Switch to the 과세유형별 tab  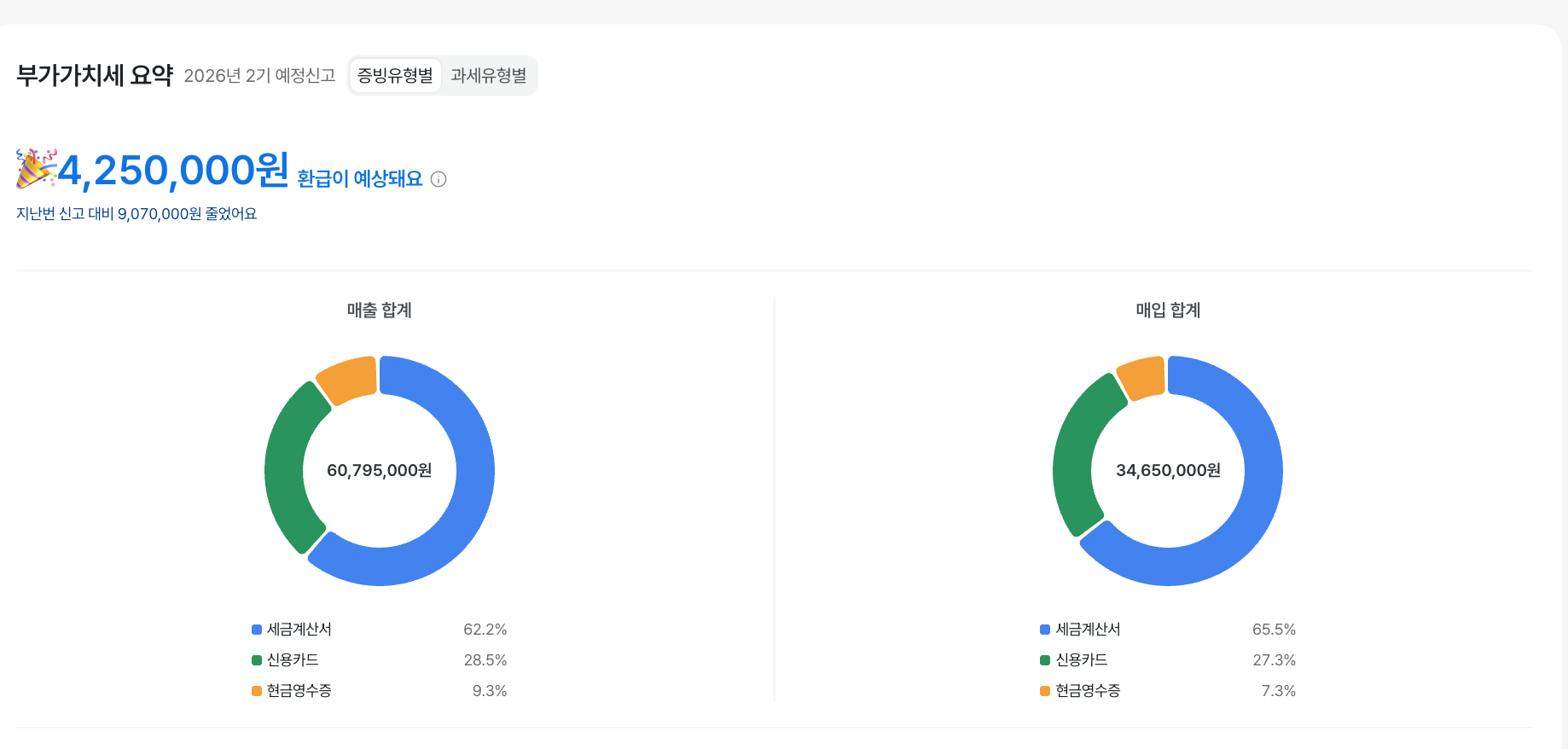pos(489,76)
